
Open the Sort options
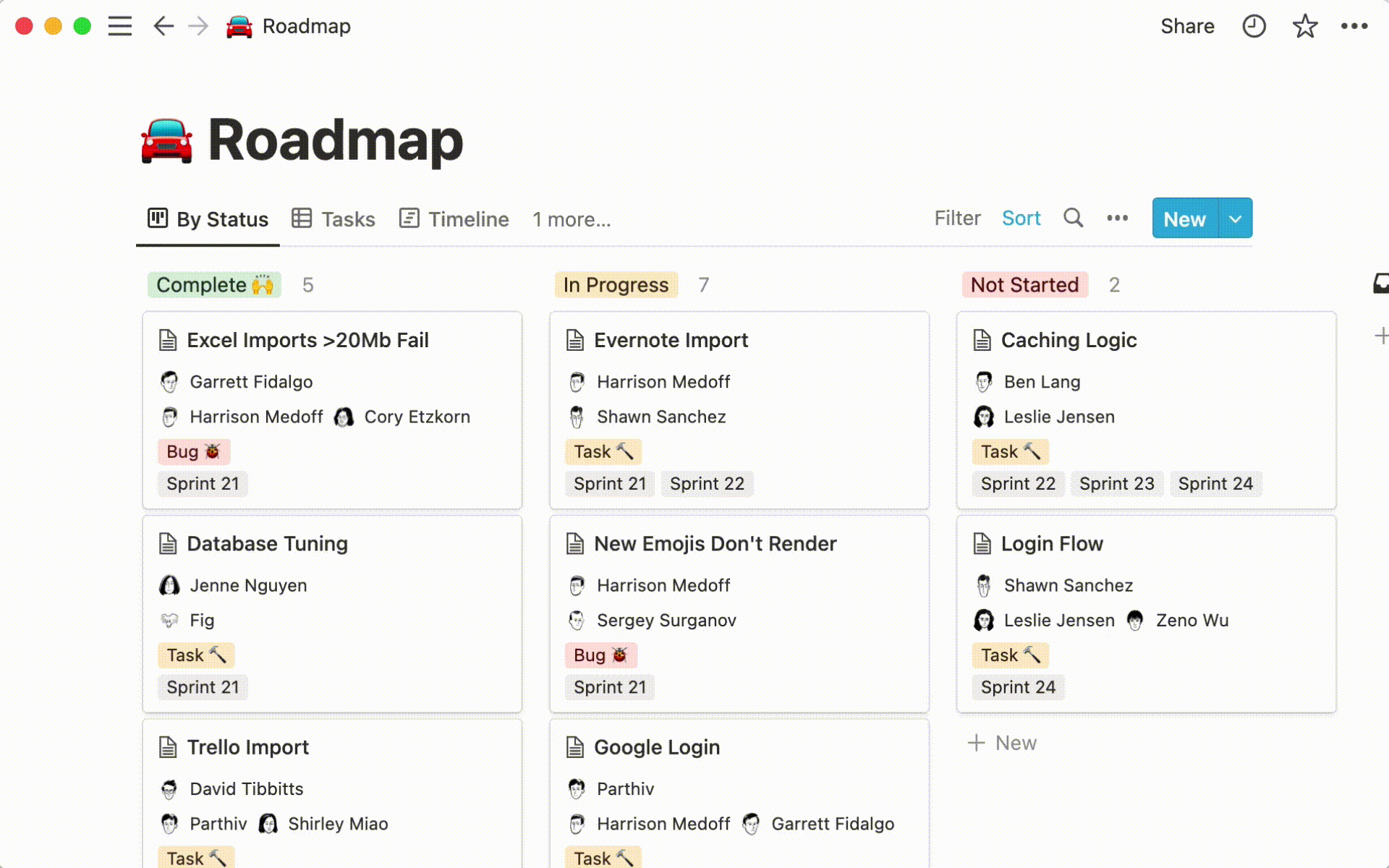click(1021, 218)
